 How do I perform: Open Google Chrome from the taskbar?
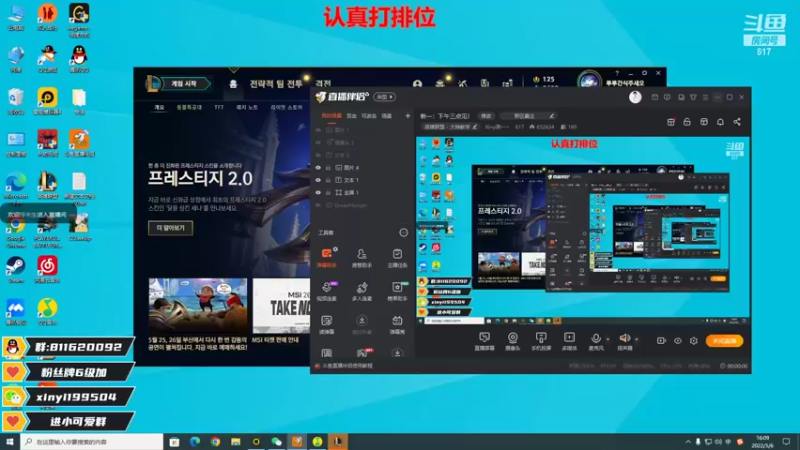[x=215, y=442]
